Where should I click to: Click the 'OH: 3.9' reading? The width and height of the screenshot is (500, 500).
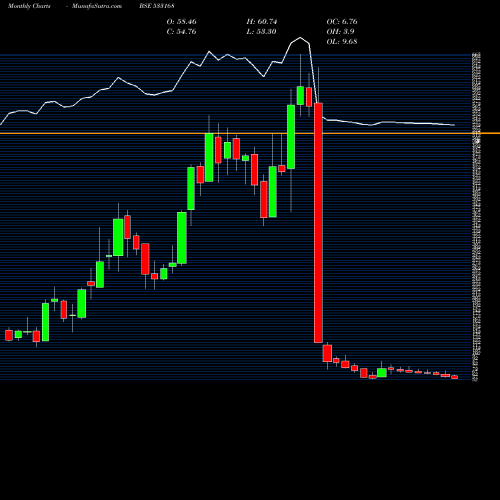point(340,32)
